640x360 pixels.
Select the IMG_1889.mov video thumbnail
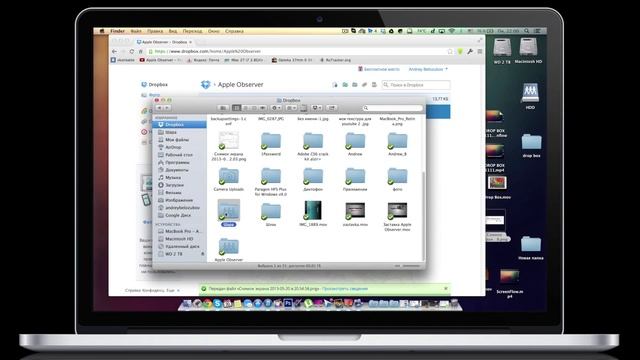point(313,211)
